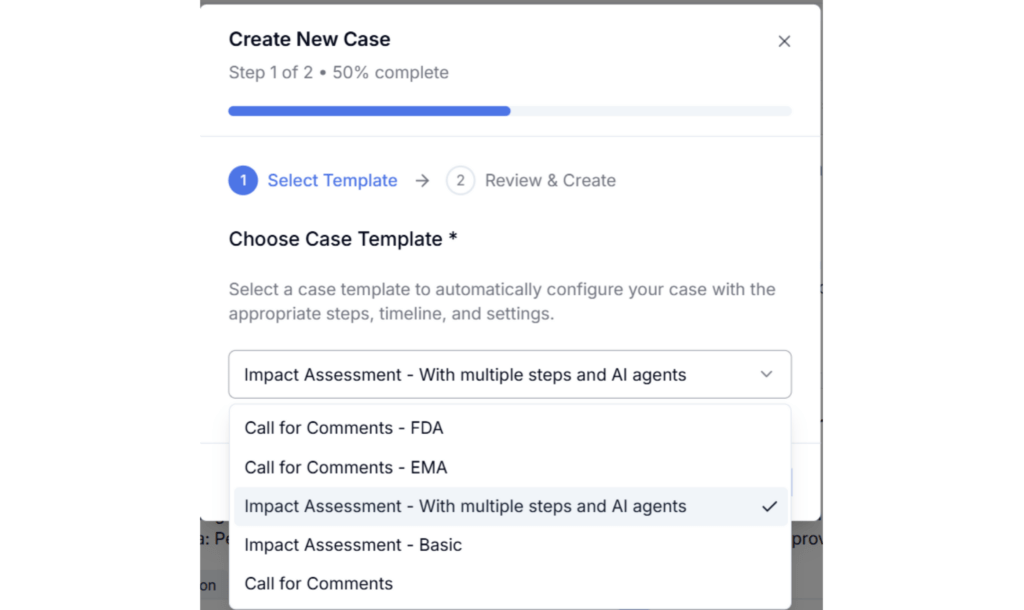Image resolution: width=1024 pixels, height=610 pixels.
Task: Click the blue progress bar fill
Action: pyautogui.click(x=369, y=111)
